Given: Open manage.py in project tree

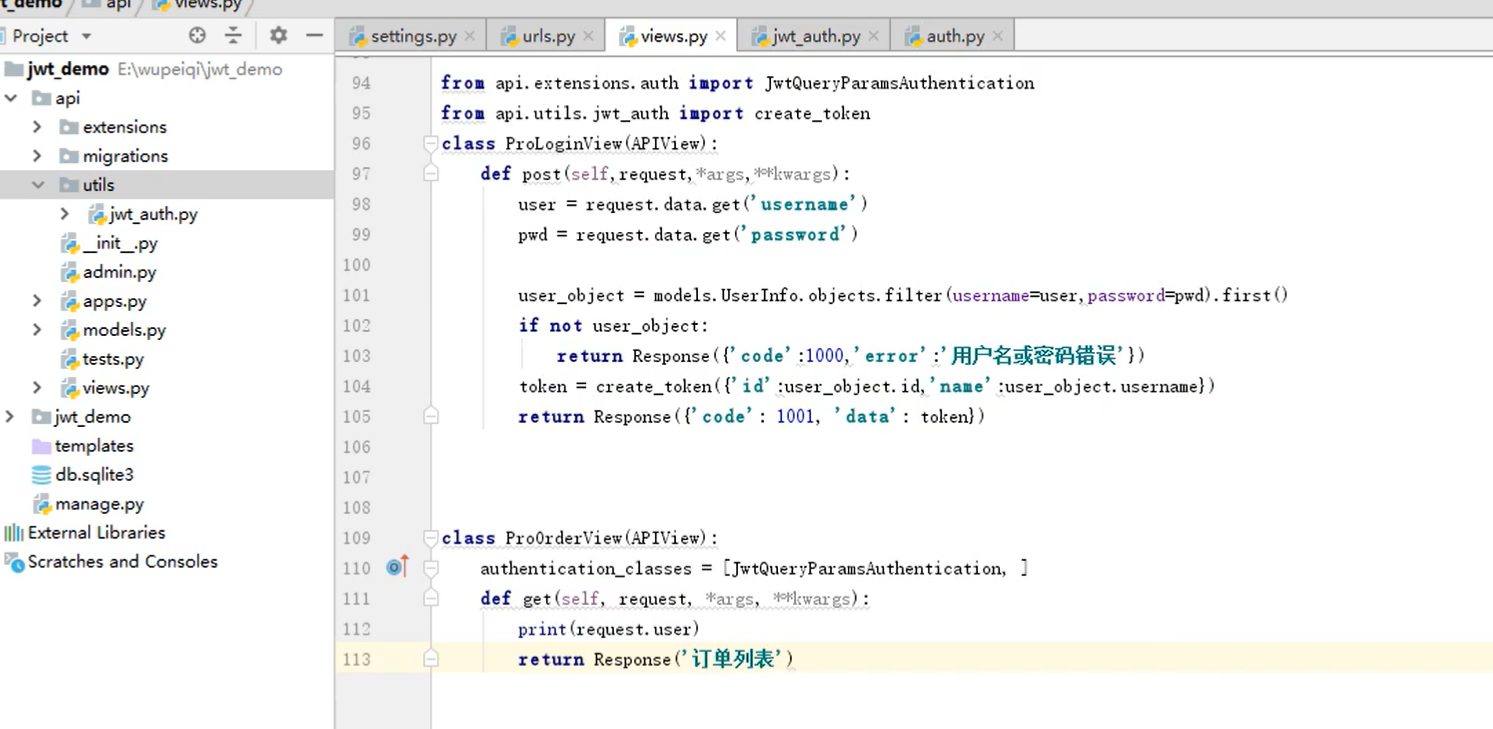Looking at the screenshot, I should (99, 504).
